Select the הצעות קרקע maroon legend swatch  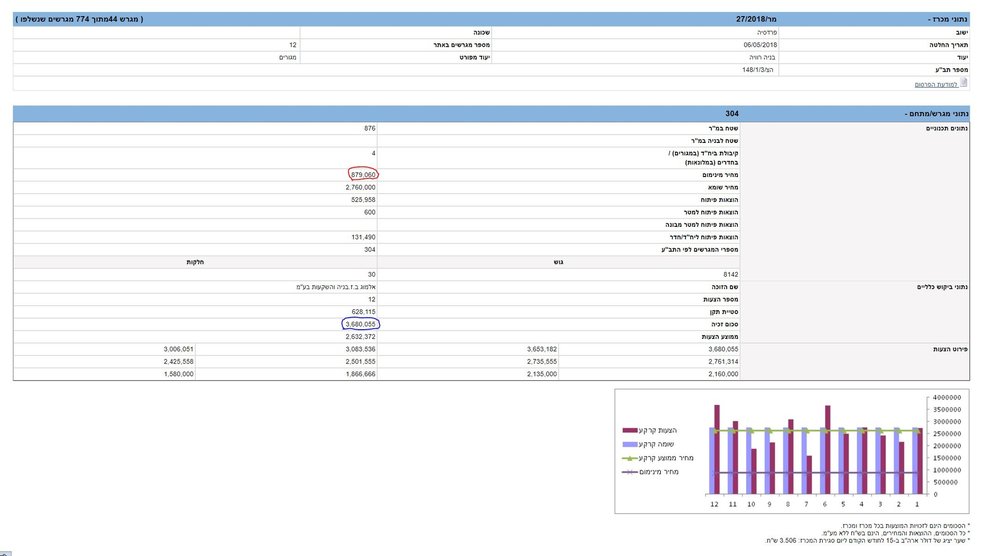(629, 430)
